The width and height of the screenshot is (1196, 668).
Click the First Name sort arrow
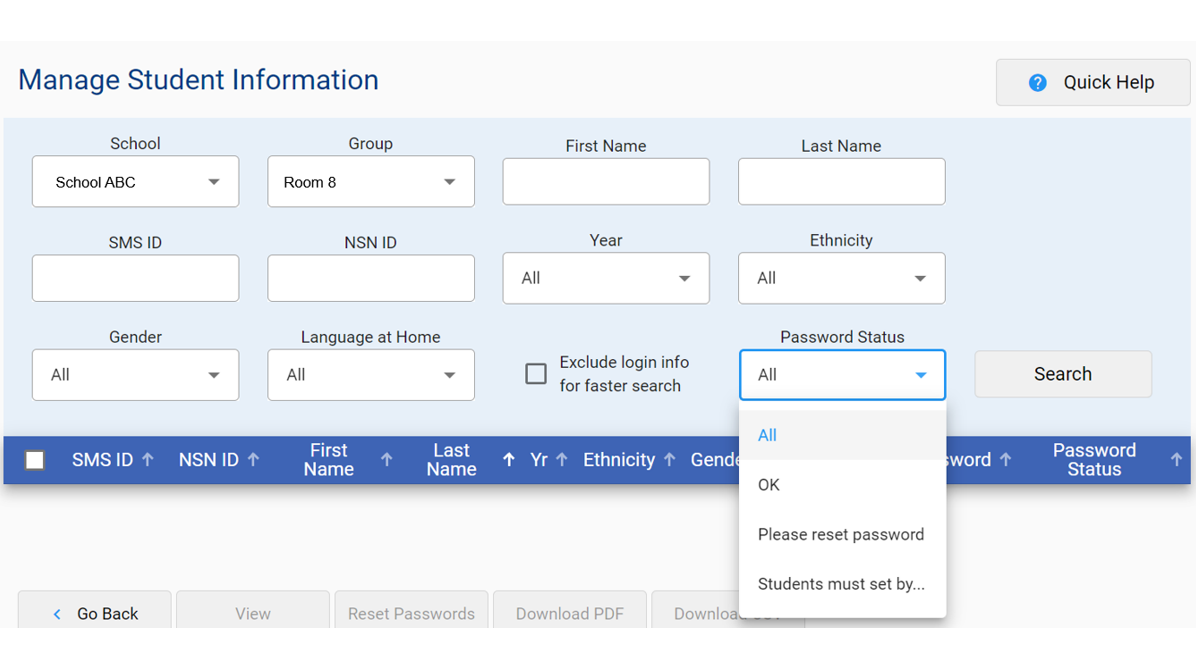[x=385, y=459]
